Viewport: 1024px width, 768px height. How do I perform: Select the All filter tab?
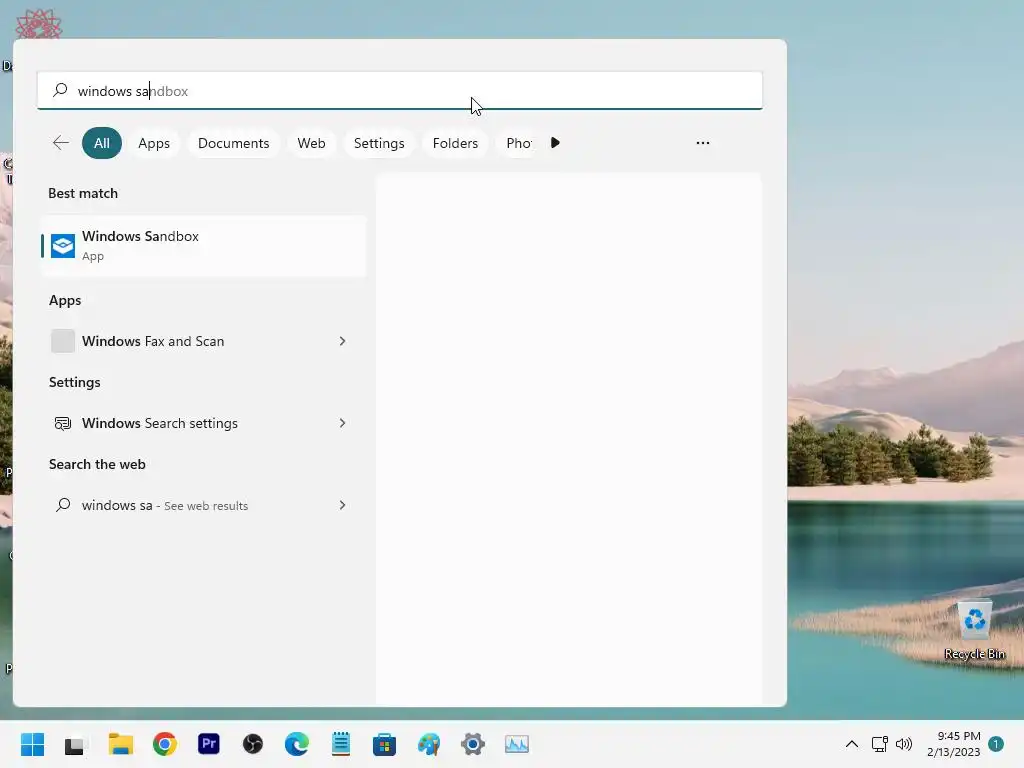point(102,143)
